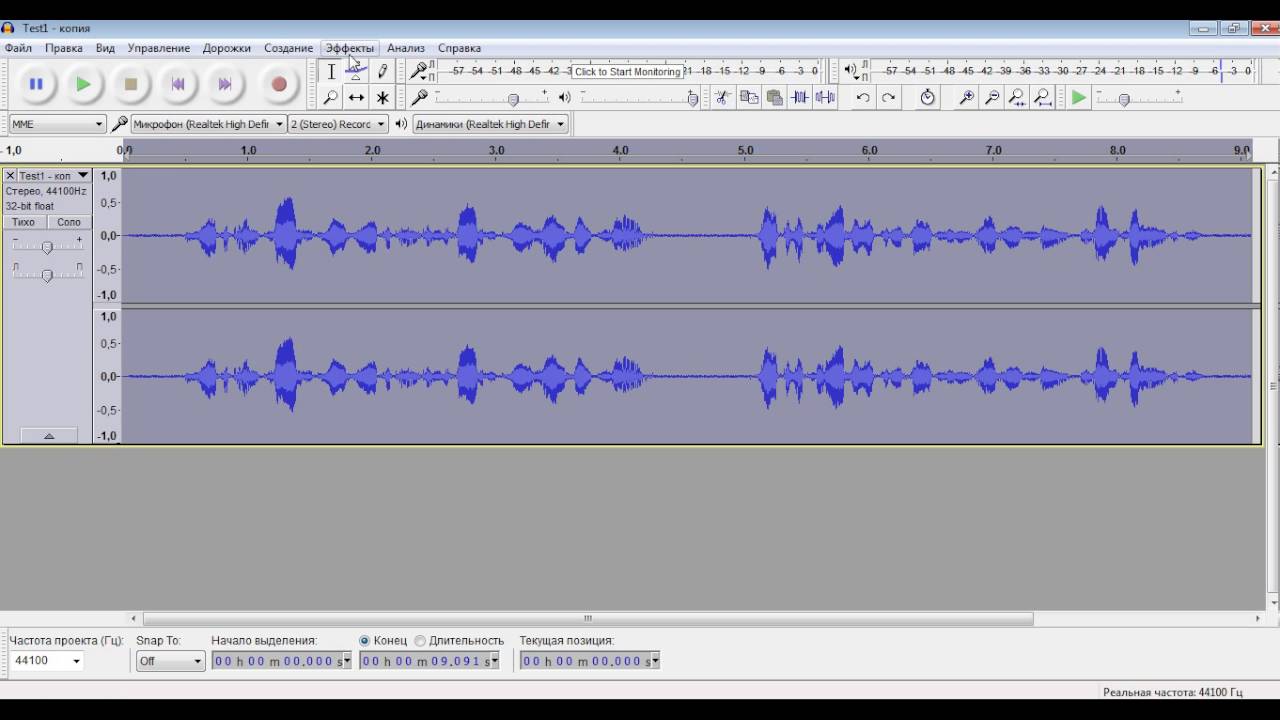This screenshot has width=1280, height=720.
Task: Redo the last undone action
Action: (x=888, y=97)
